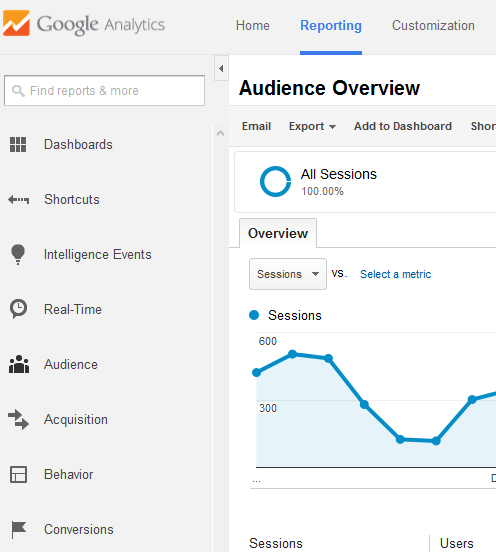
Task: Select the Reporting tab
Action: [331, 25]
